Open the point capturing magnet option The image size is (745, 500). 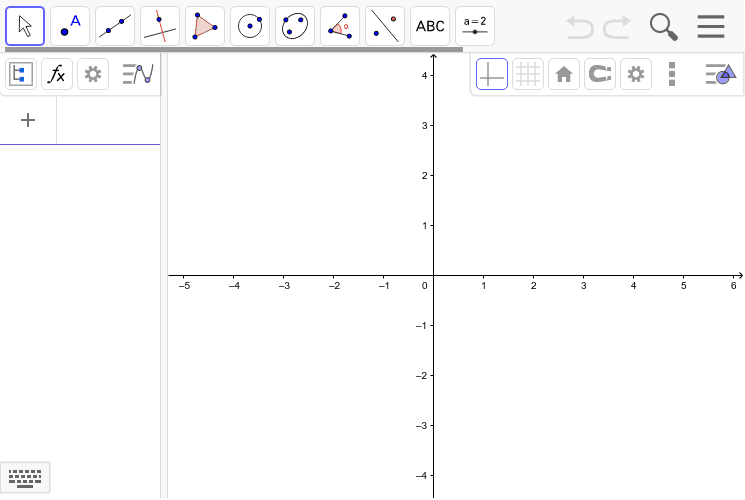coord(600,74)
